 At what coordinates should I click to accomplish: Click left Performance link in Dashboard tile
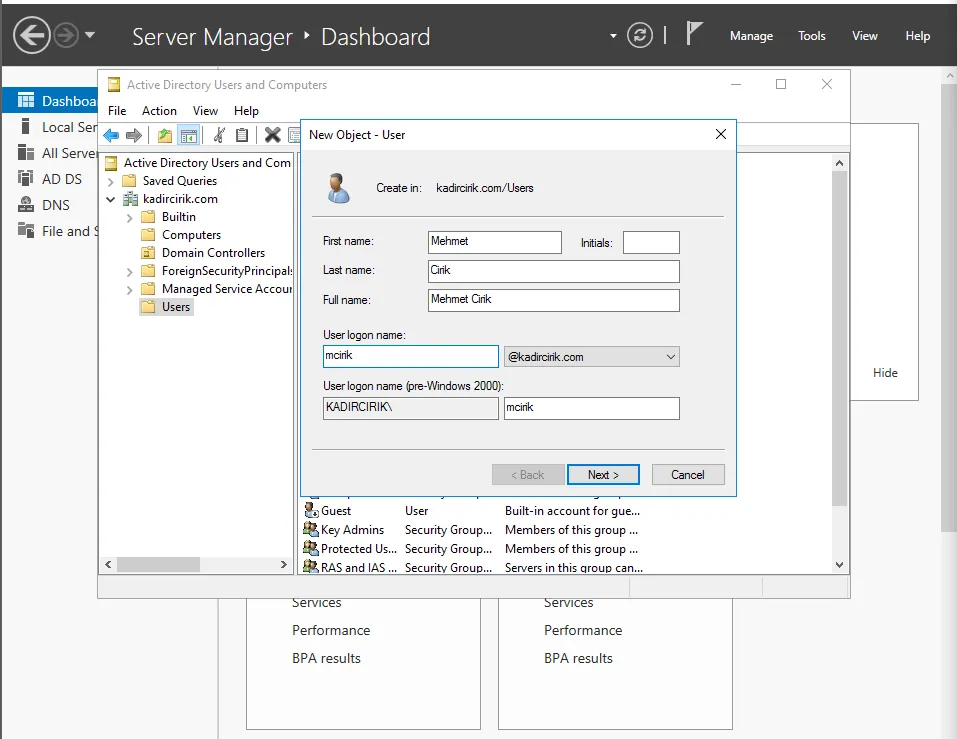(331, 630)
